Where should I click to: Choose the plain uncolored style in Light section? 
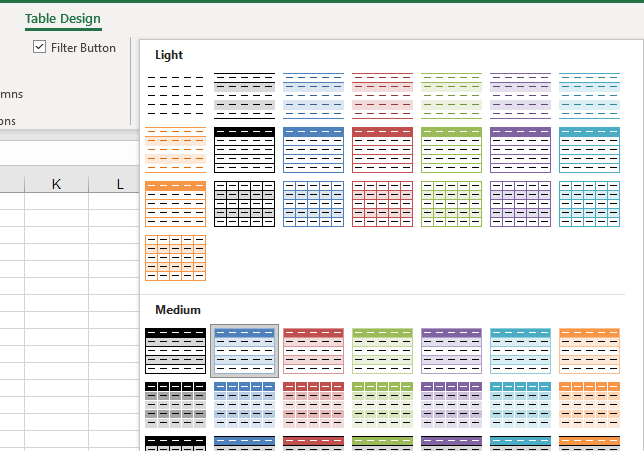tap(175, 96)
